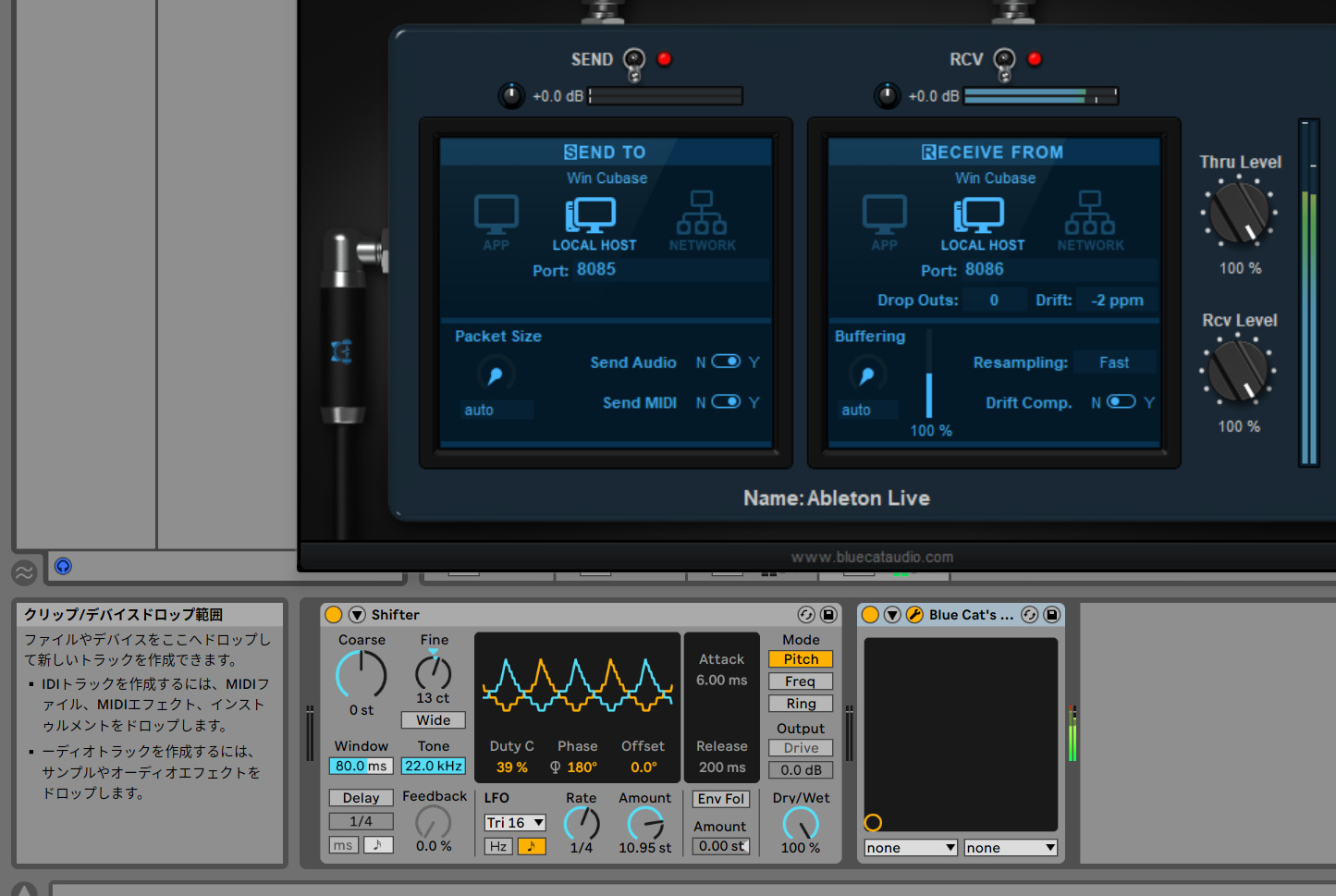Viewport: 1336px width, 896px height.
Task: Click the Window 80.0 ms field
Action: point(362,766)
